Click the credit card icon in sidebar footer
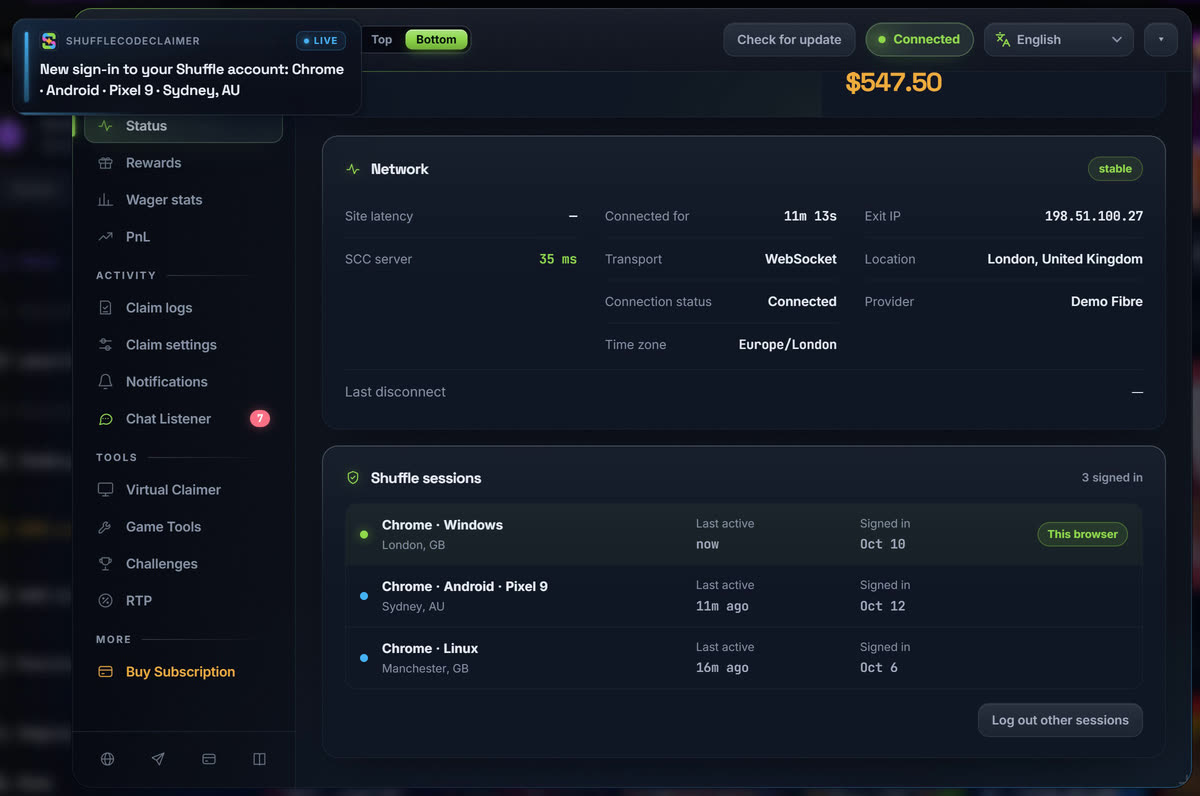The height and width of the screenshot is (796, 1200). 209,759
